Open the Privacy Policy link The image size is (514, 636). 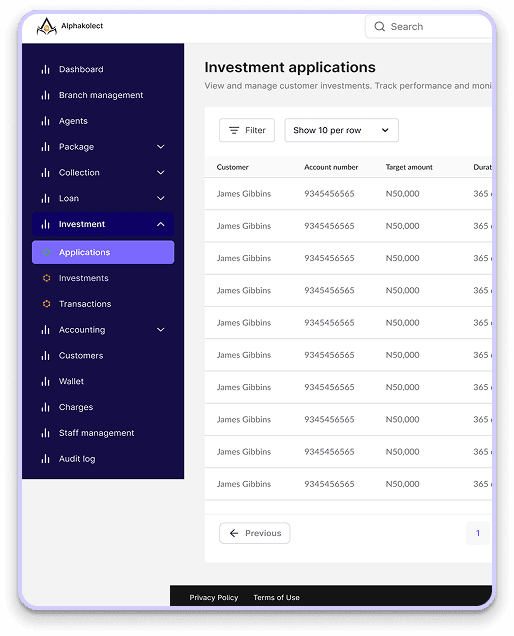[214, 597]
